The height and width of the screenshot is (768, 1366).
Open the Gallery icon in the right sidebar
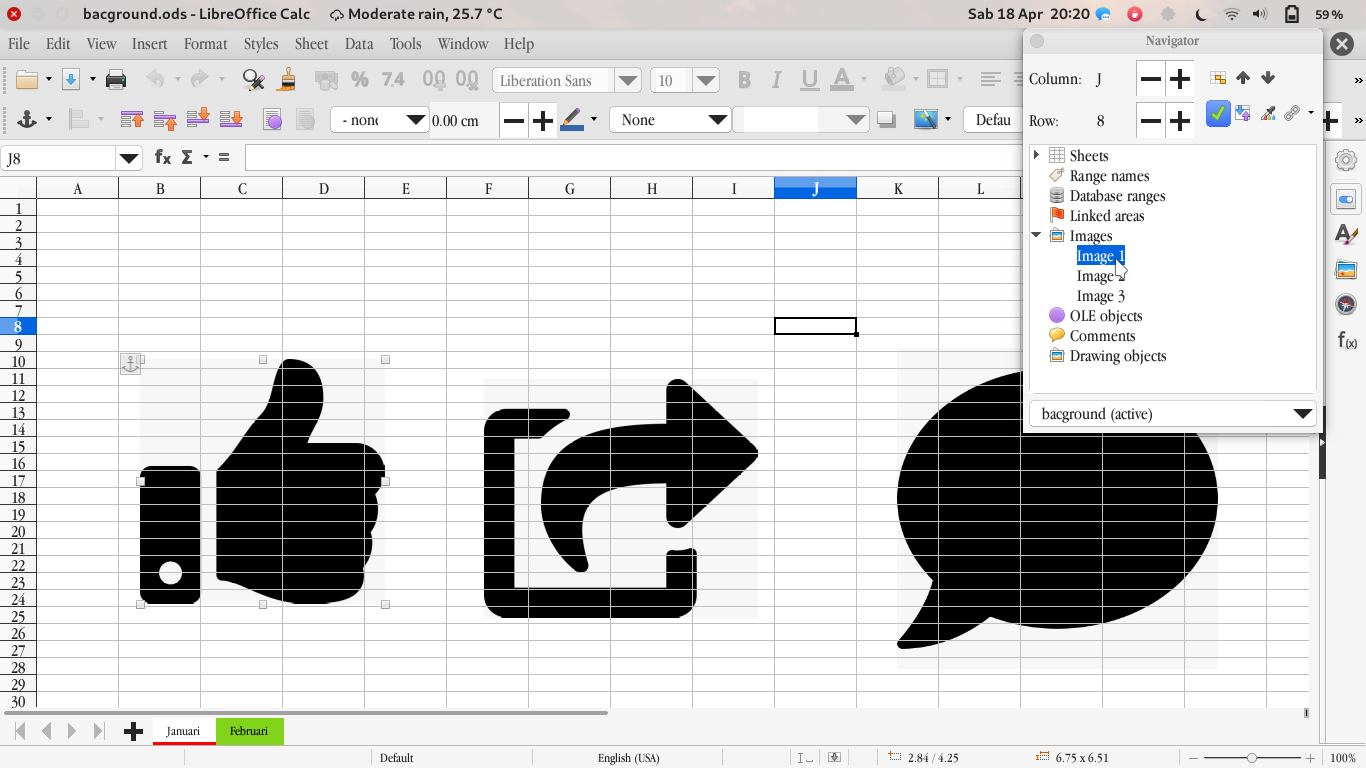click(x=1347, y=269)
